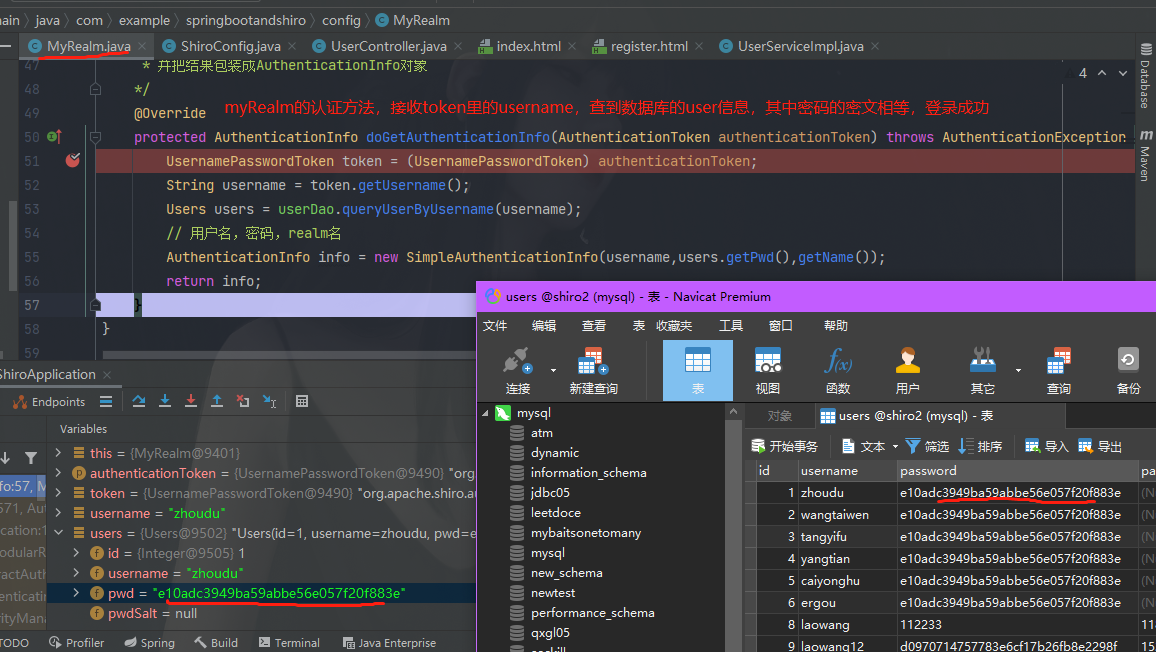Toggle the breakpoint on line 51

72,161
